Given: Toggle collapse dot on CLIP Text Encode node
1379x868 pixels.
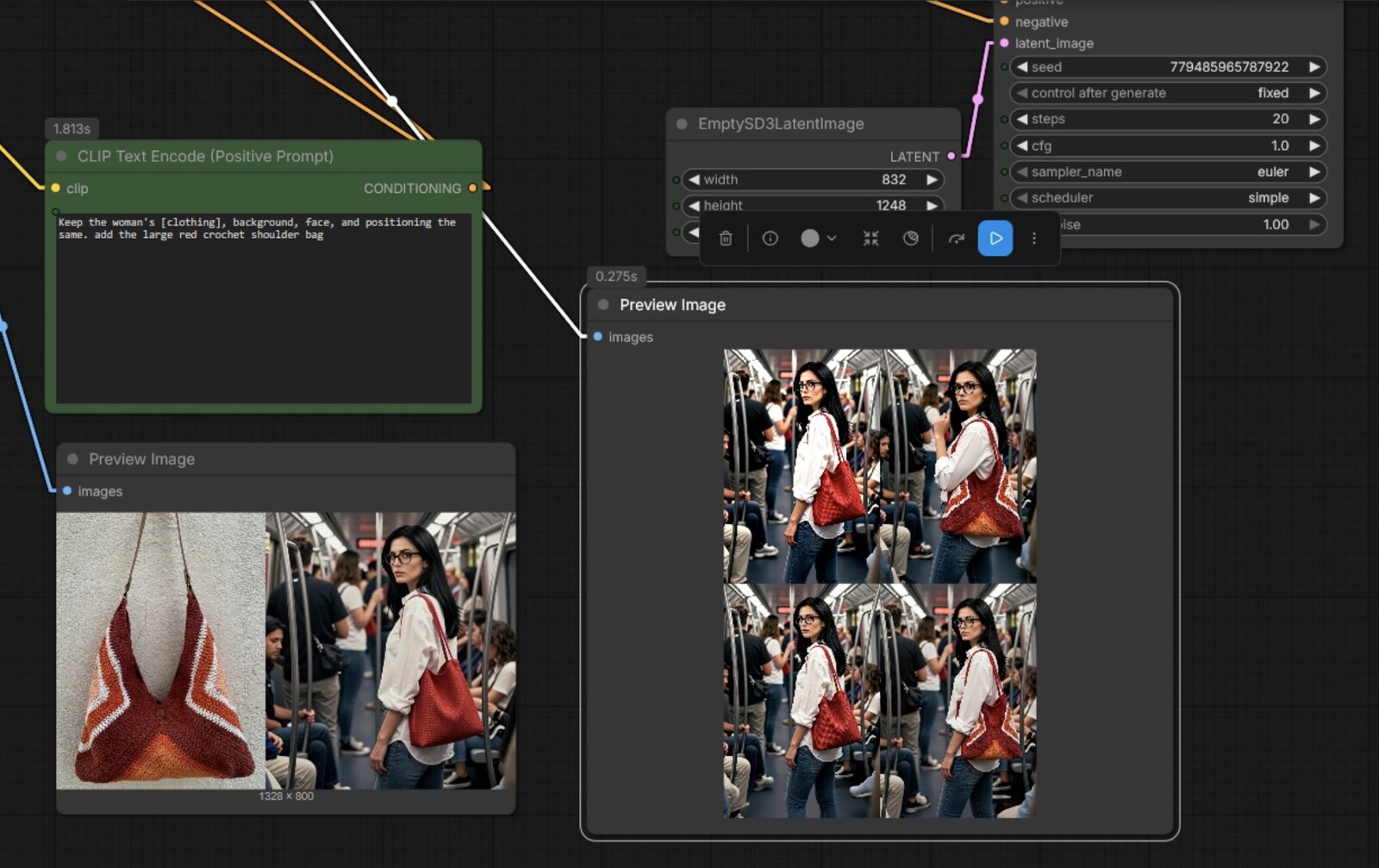Looking at the screenshot, I should [61, 156].
